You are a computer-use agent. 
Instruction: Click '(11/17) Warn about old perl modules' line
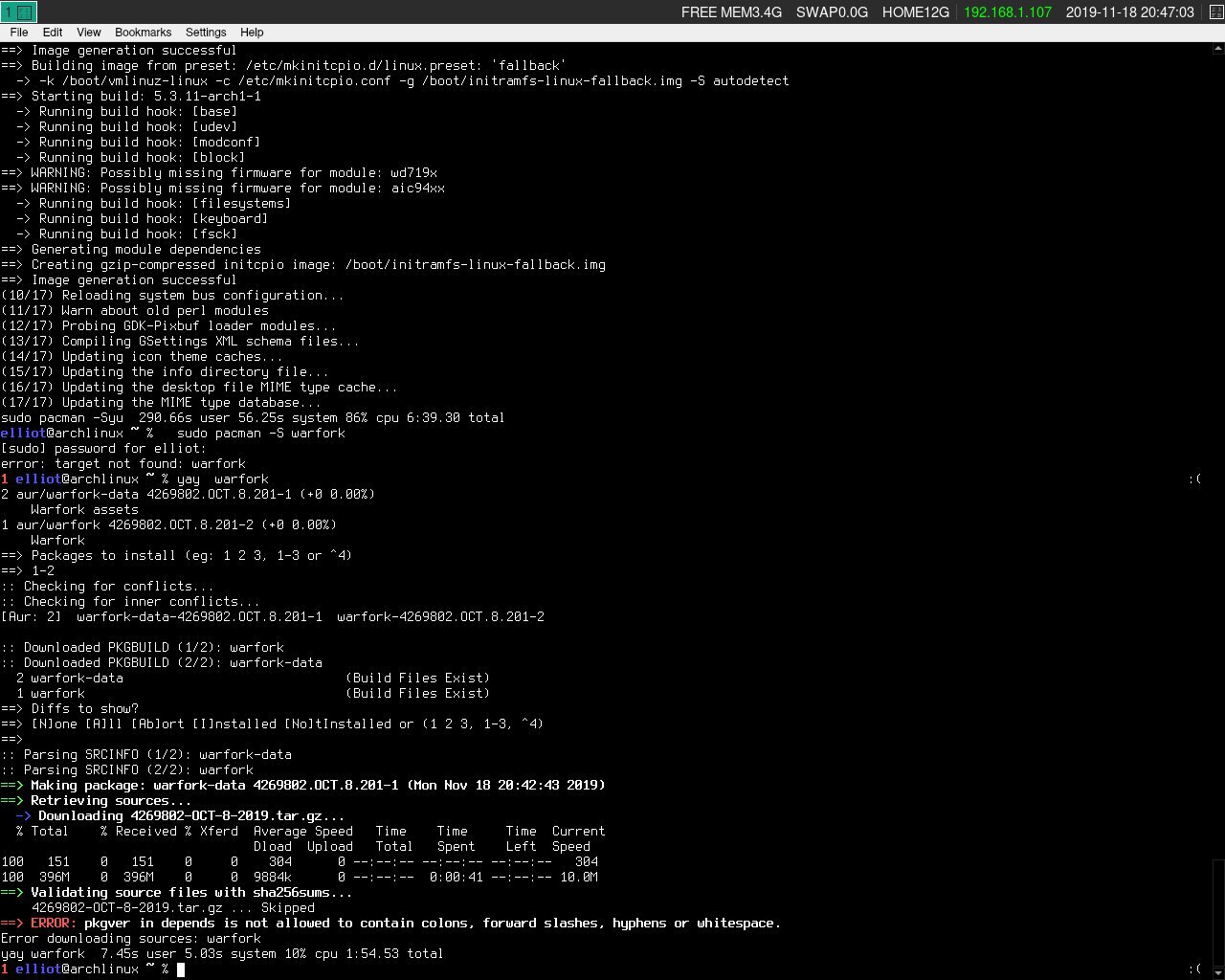[x=135, y=310]
